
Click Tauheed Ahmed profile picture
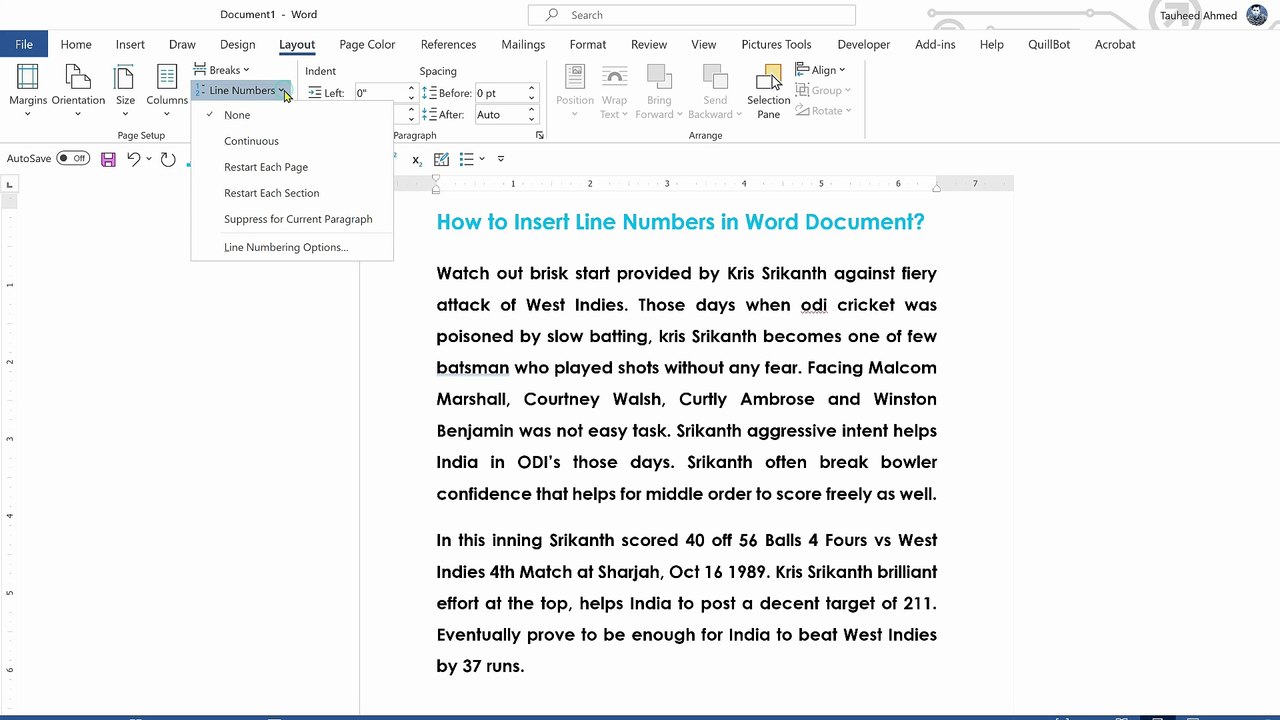1257,15
